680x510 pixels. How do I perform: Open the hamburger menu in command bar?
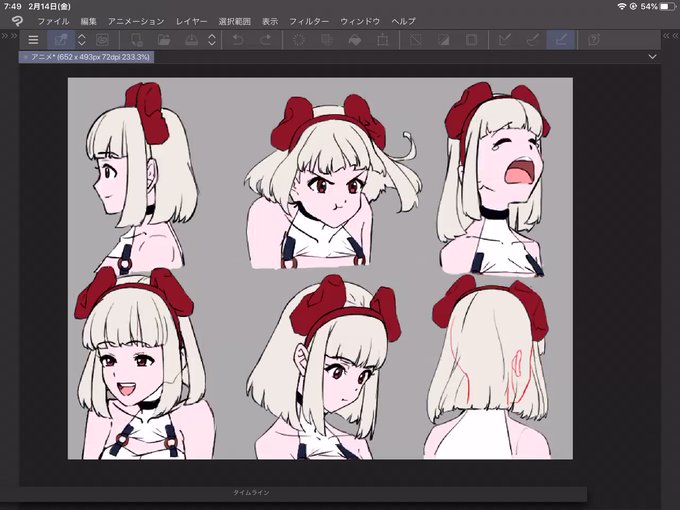(x=33, y=40)
